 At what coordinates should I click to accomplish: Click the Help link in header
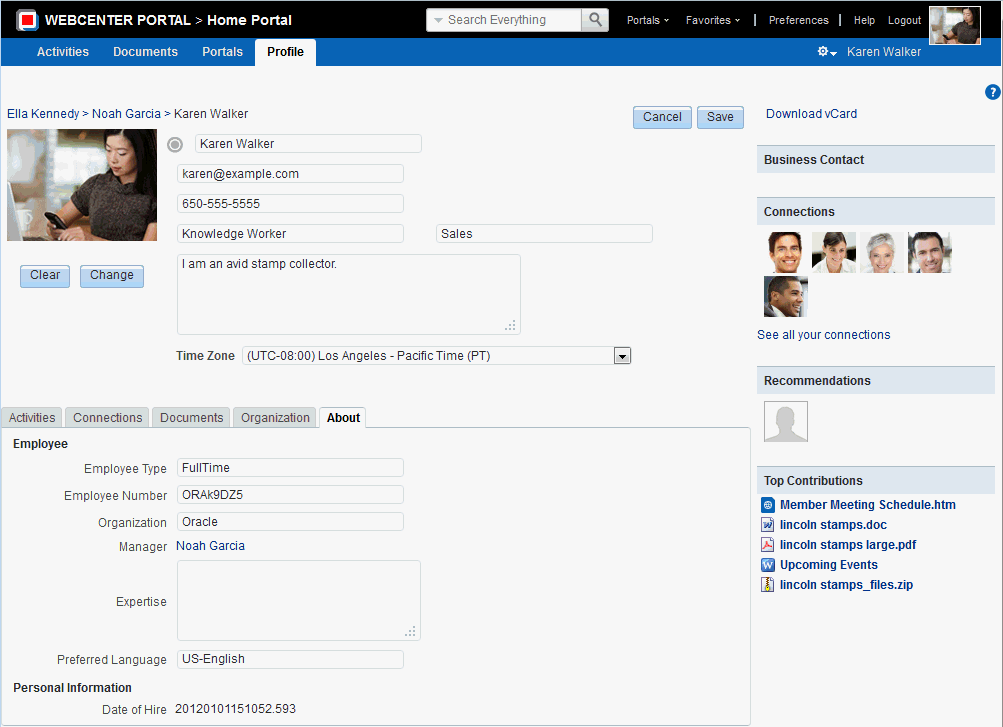click(864, 20)
